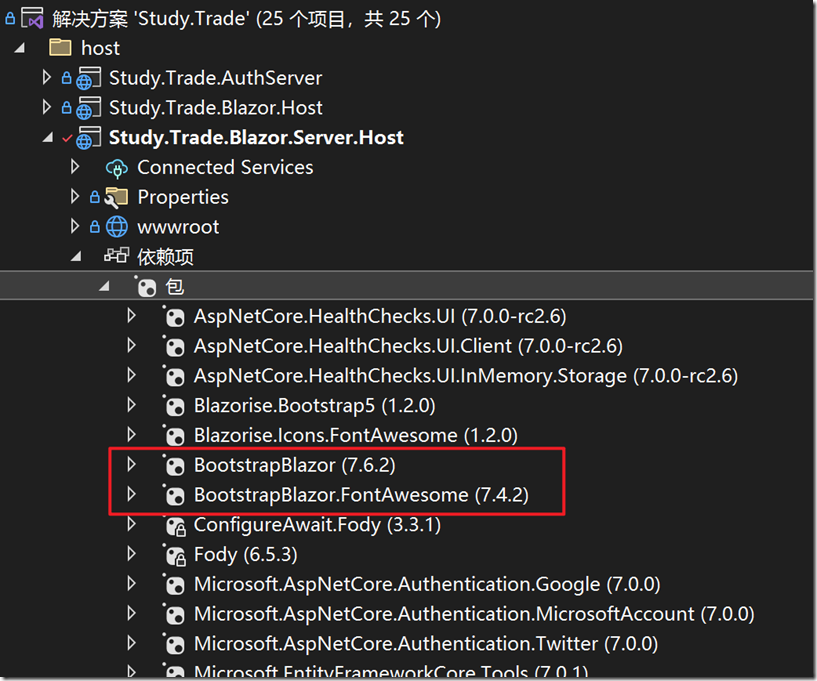Select the Fody (6.5.3) row text
Image resolution: width=817 pixels, height=681 pixels.
245,555
